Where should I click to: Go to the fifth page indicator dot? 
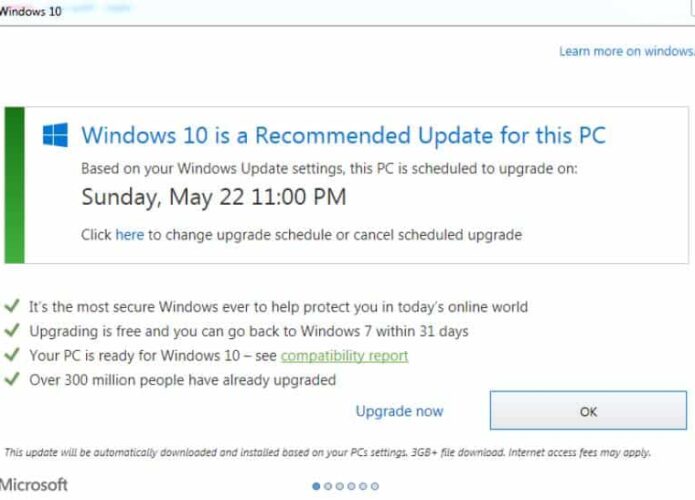(x=363, y=486)
